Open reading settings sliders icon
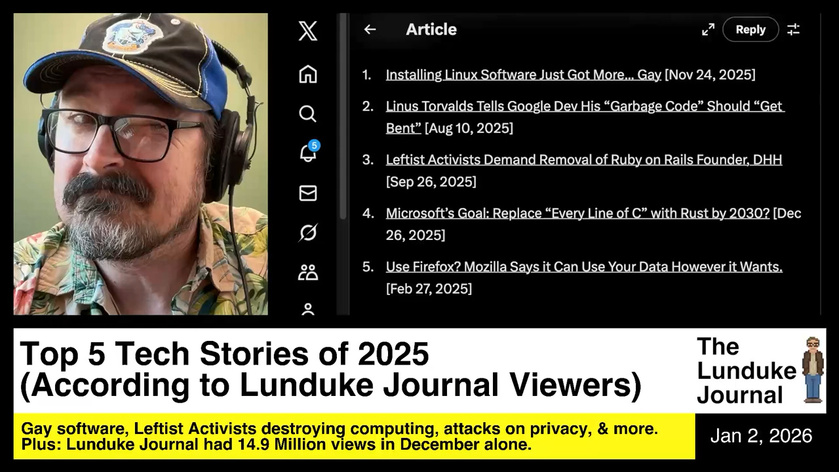This screenshot has height=472, width=839. pos(793,30)
